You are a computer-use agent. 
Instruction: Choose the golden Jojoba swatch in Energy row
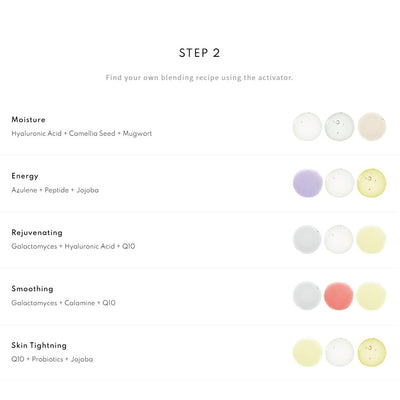click(372, 183)
